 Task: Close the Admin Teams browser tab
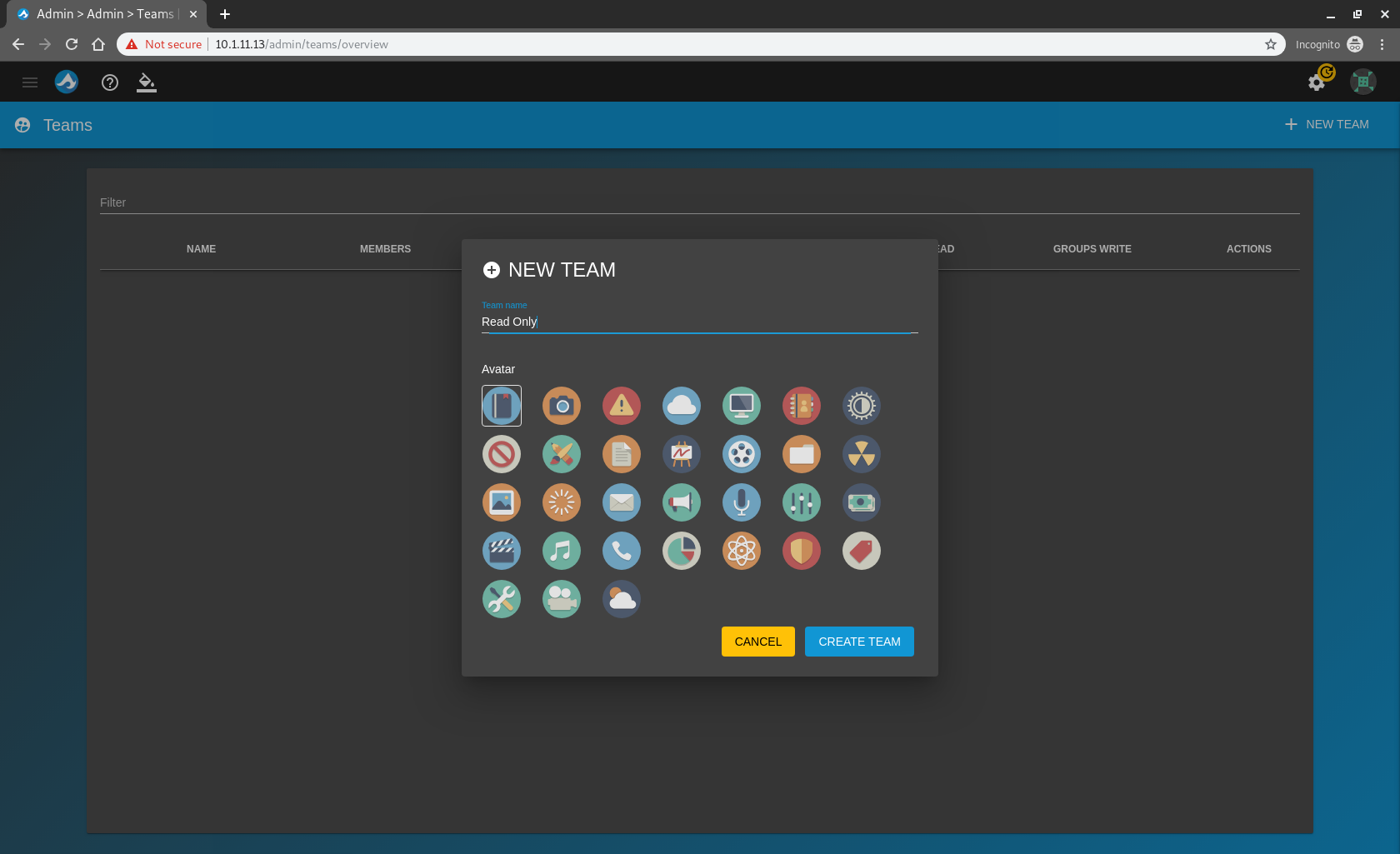pos(193,14)
